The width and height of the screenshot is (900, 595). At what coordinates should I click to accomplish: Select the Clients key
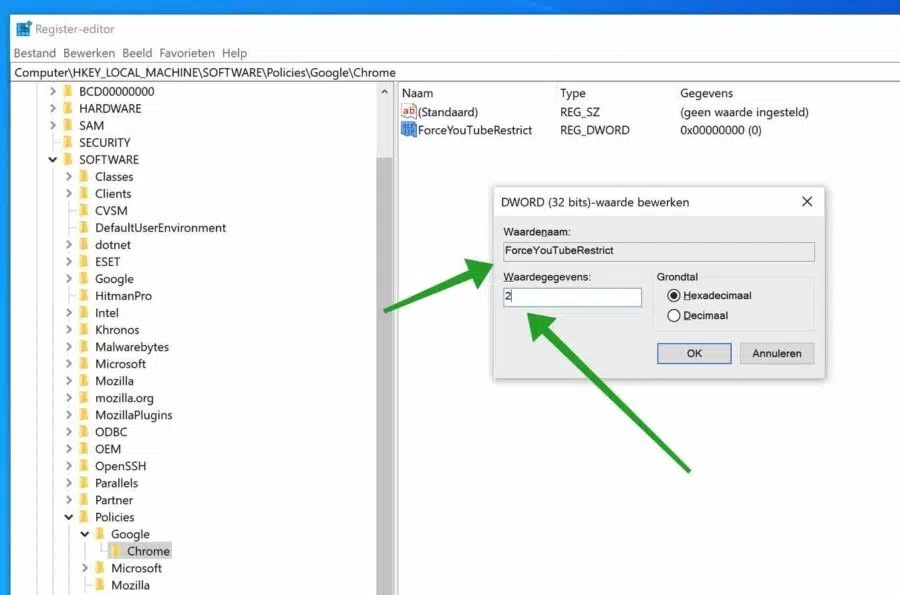click(x=113, y=193)
